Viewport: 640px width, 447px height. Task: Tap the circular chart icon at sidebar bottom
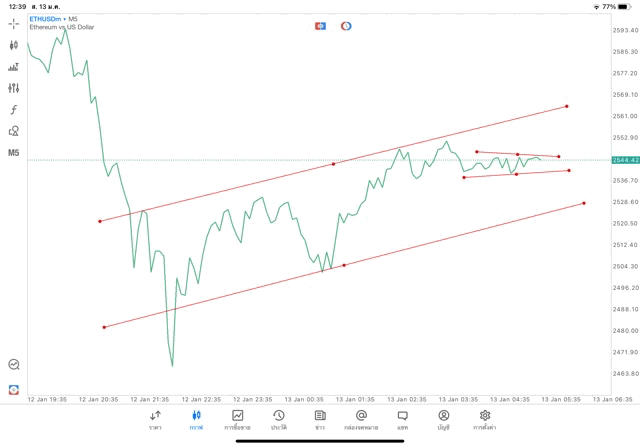point(14,365)
